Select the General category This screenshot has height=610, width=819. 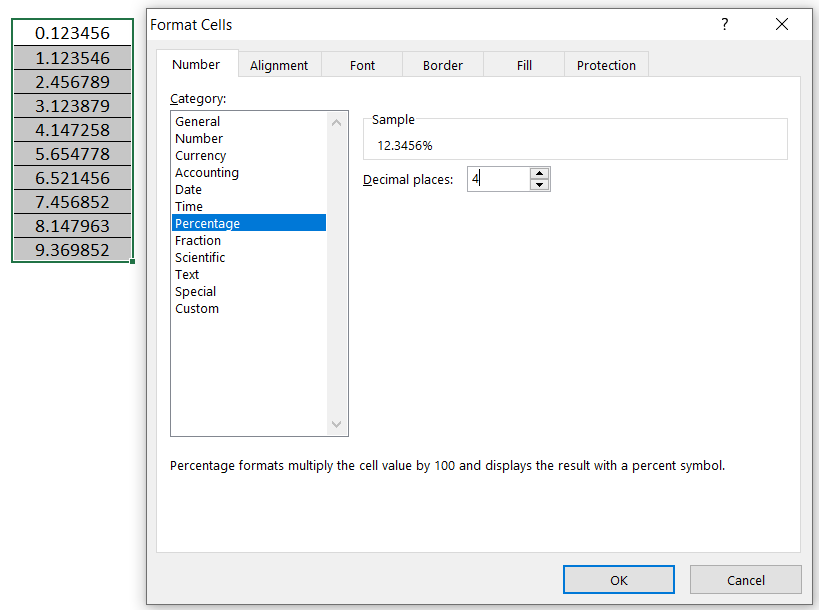click(x=197, y=121)
